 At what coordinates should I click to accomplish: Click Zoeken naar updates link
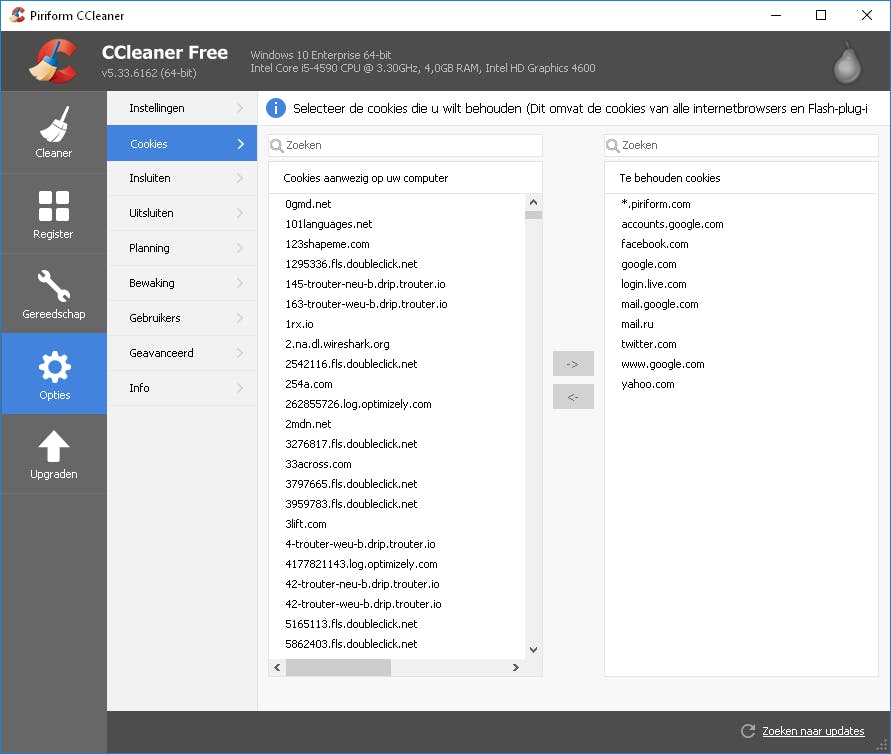point(813,732)
